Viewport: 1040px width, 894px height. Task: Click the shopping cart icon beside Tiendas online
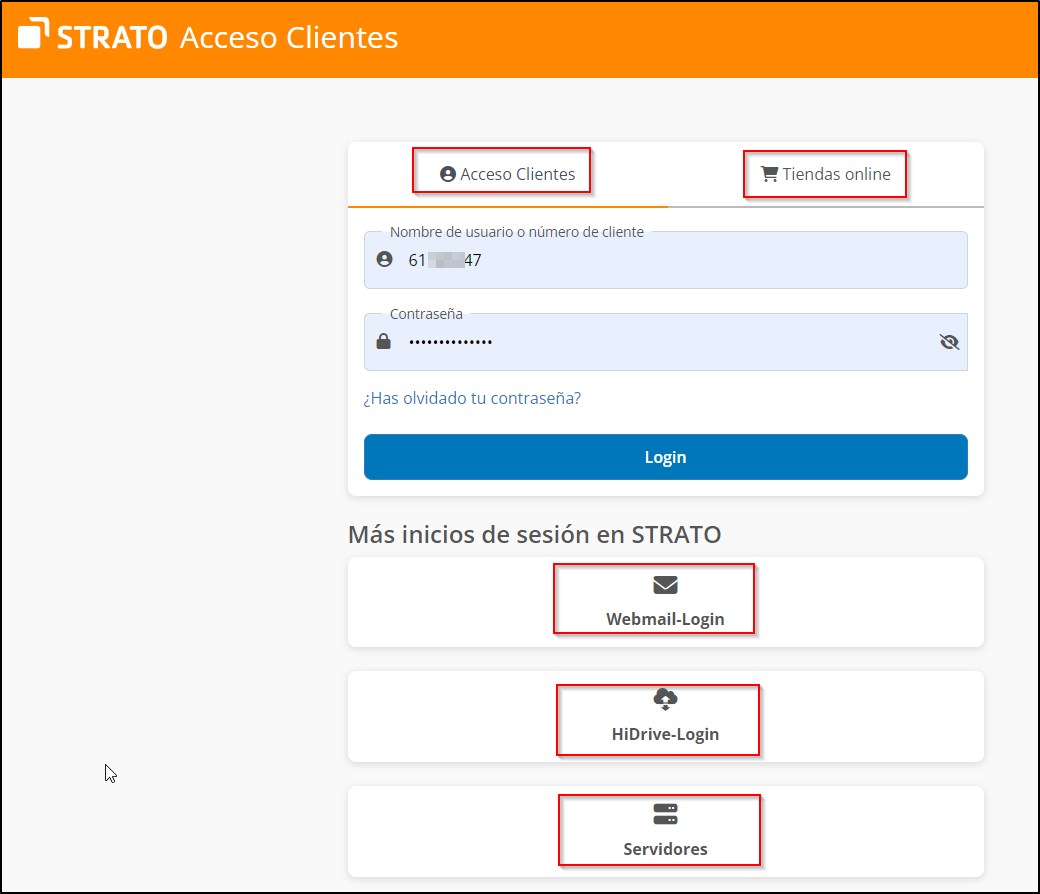click(769, 174)
